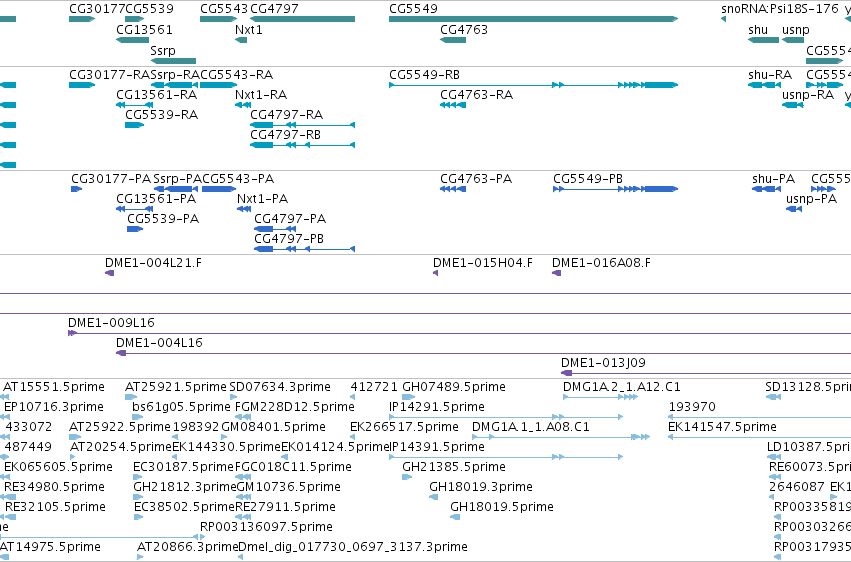Image resolution: width=851 pixels, height=562 pixels.
Task: Select the CG30177 gene label
Action: coord(97,9)
